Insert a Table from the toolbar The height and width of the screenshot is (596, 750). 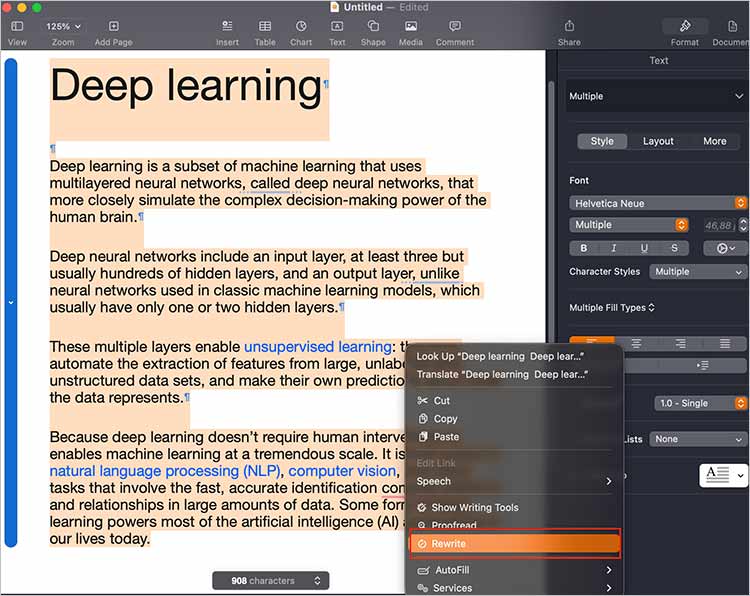click(x=265, y=26)
